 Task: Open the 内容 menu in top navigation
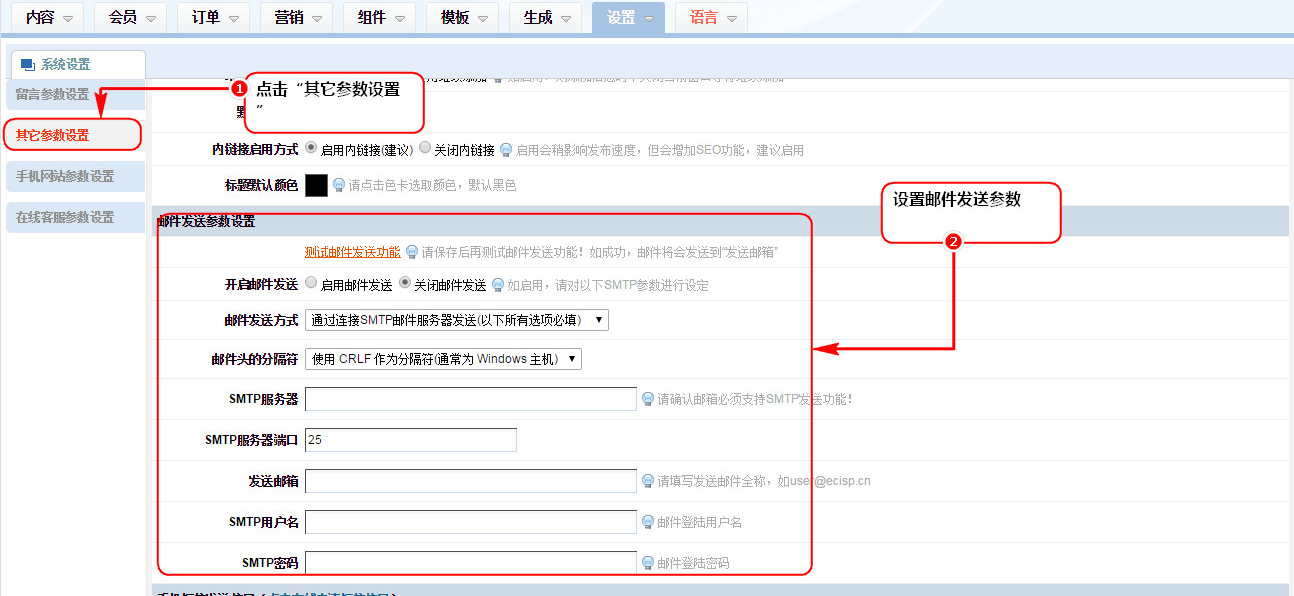coord(47,18)
